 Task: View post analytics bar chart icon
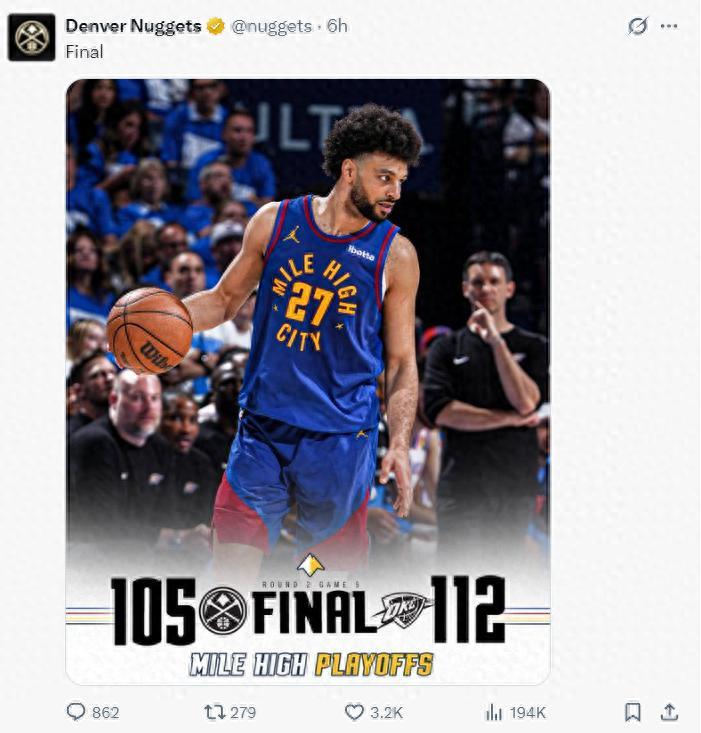(494, 712)
